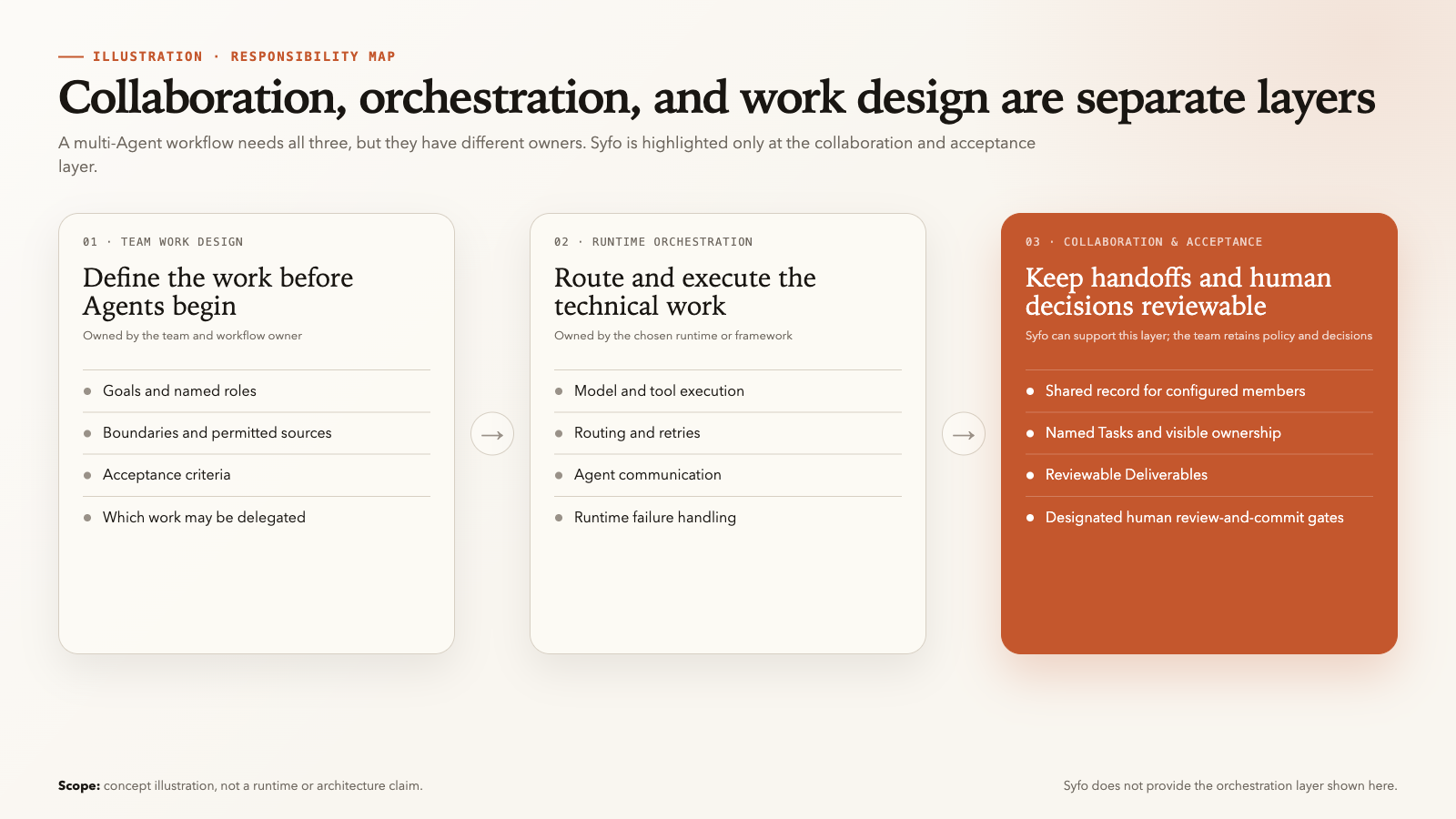Click the '01 · Team Work Design' label
The height and width of the screenshot is (819, 1456).
163,242
